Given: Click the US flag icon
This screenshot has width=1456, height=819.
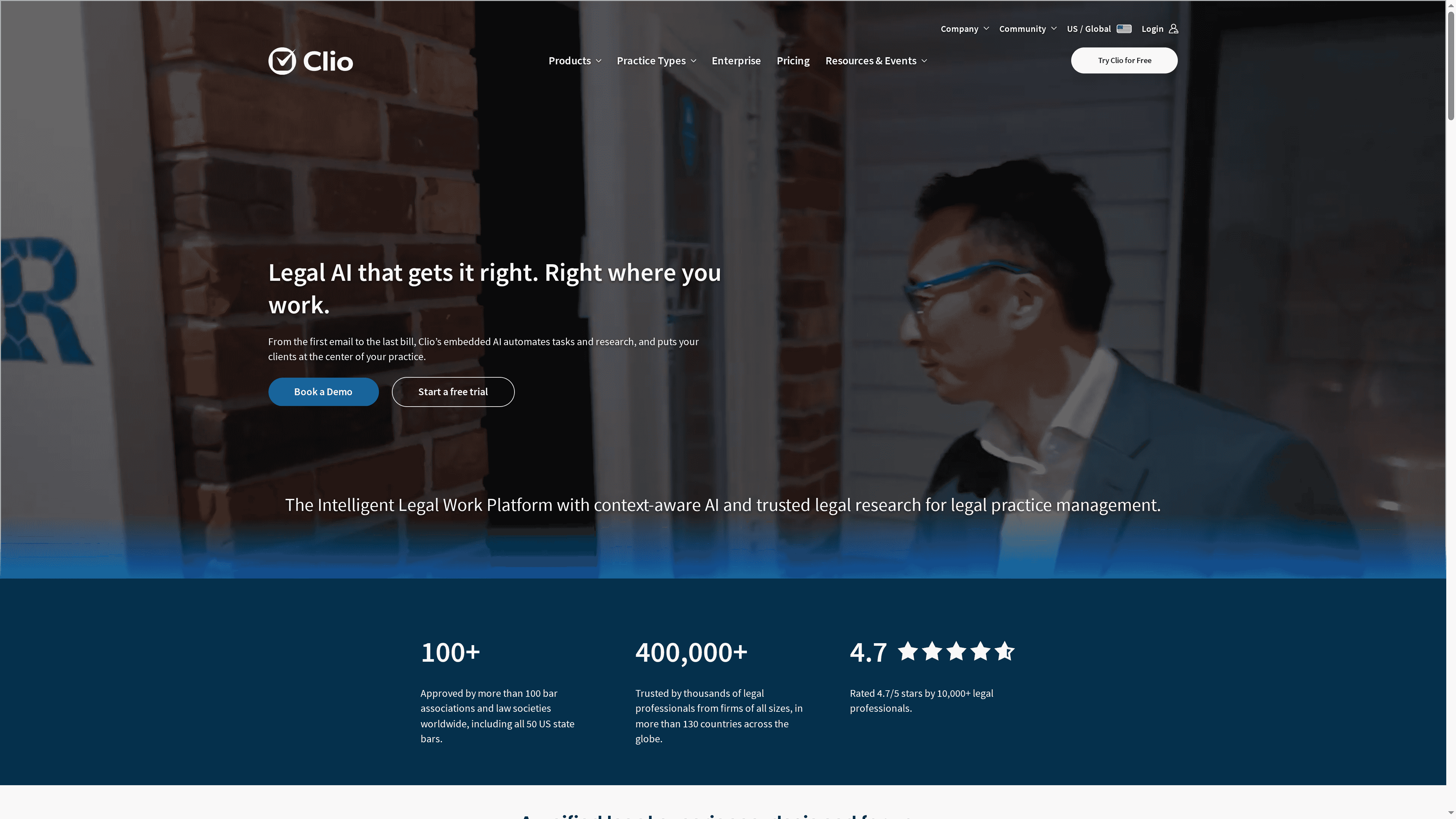Looking at the screenshot, I should point(1124,29).
